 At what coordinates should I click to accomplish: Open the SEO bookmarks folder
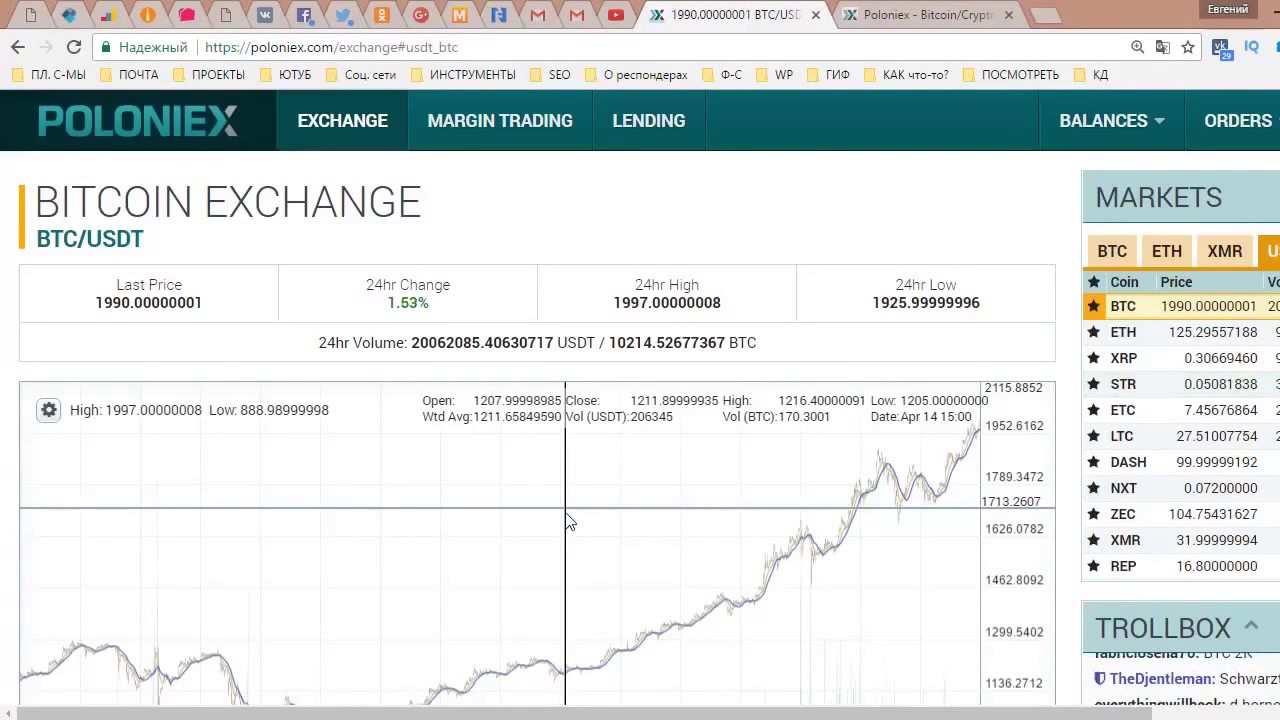pyautogui.click(x=550, y=75)
